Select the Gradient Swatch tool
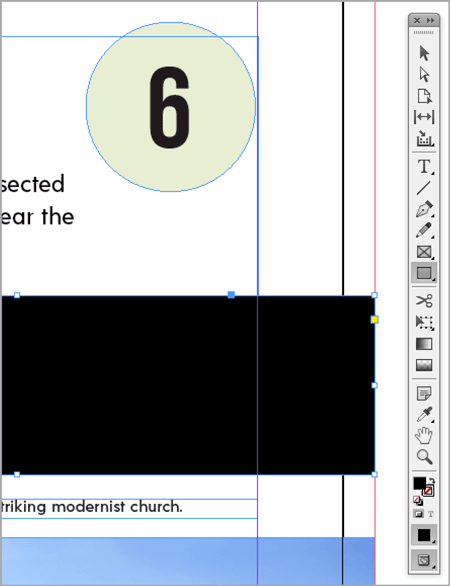The height and width of the screenshot is (586, 450). (x=424, y=343)
